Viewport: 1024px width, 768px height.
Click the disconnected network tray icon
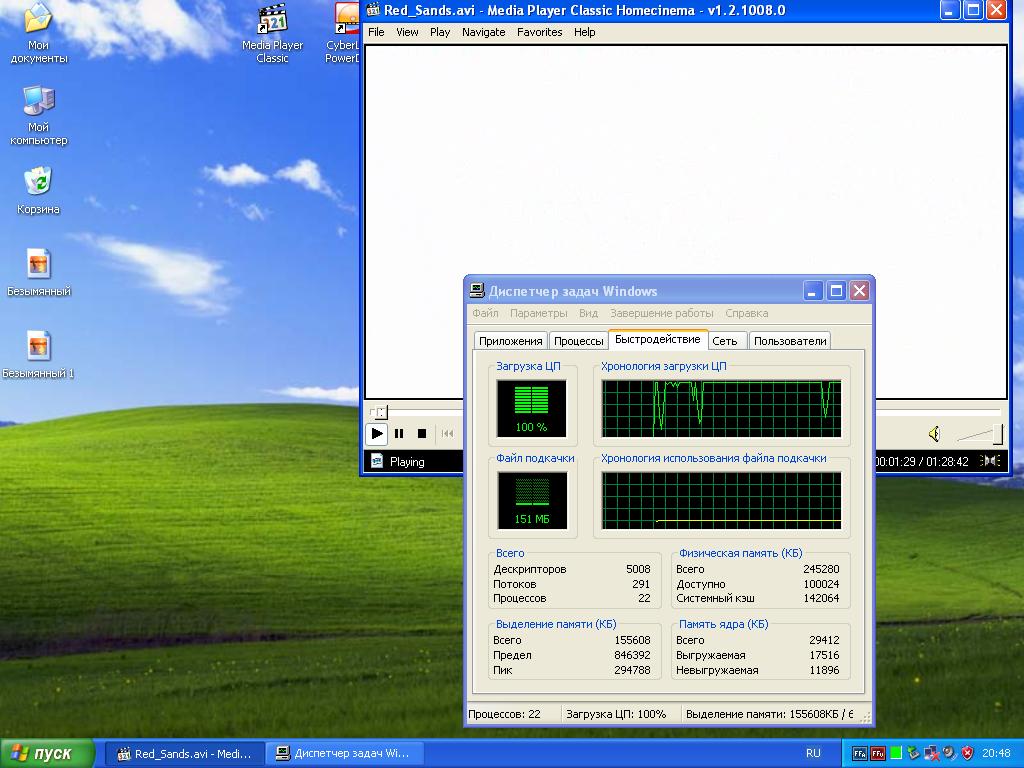(932, 754)
